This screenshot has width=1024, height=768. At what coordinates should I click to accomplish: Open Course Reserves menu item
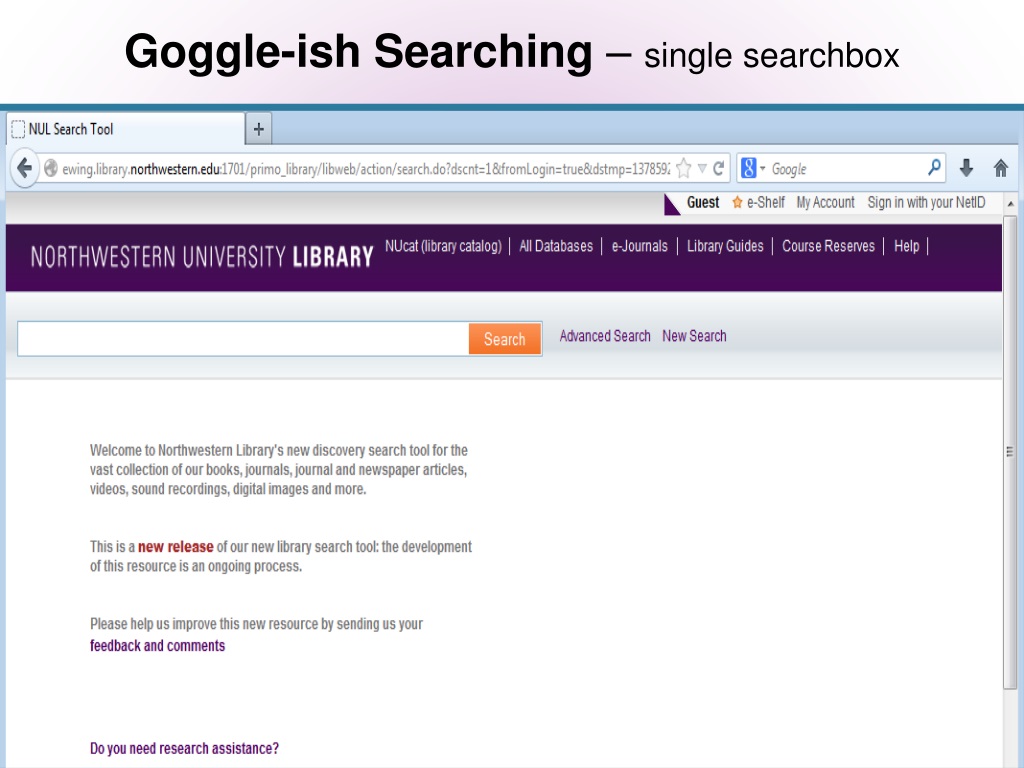point(828,246)
